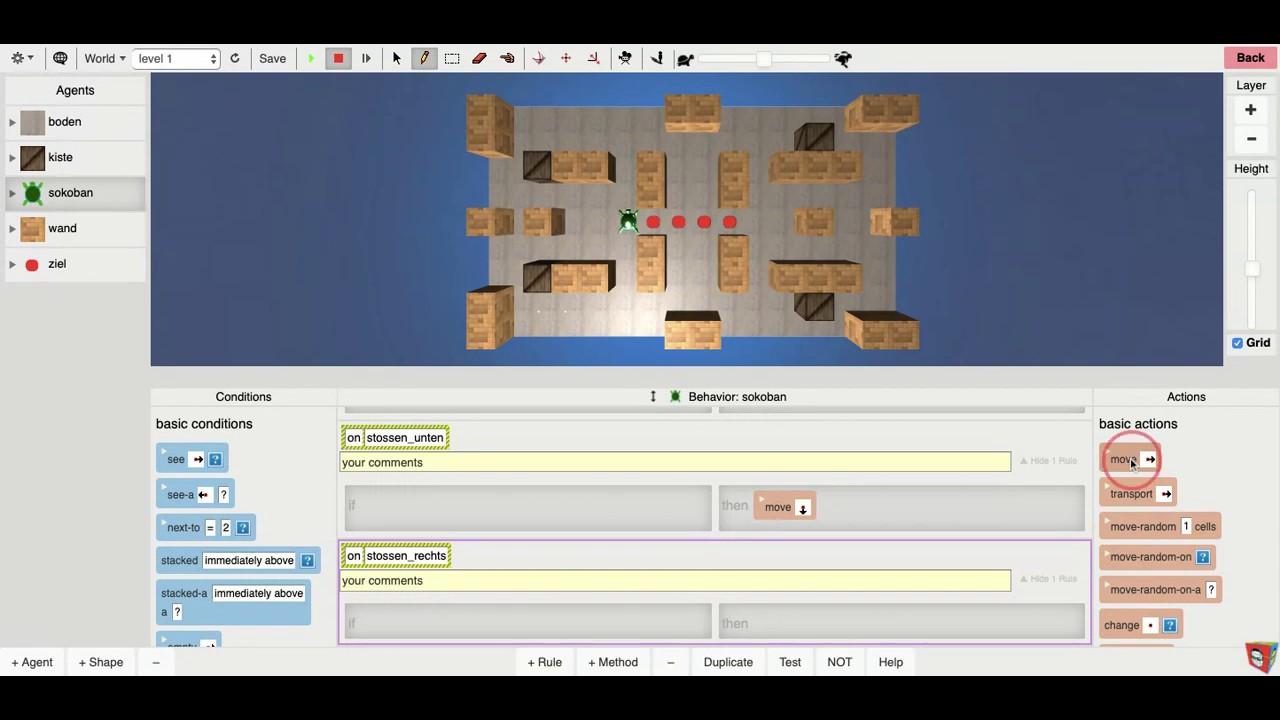Set speed to slowest with turtle icon
The height and width of the screenshot is (720, 1280).
pyautogui.click(x=685, y=59)
